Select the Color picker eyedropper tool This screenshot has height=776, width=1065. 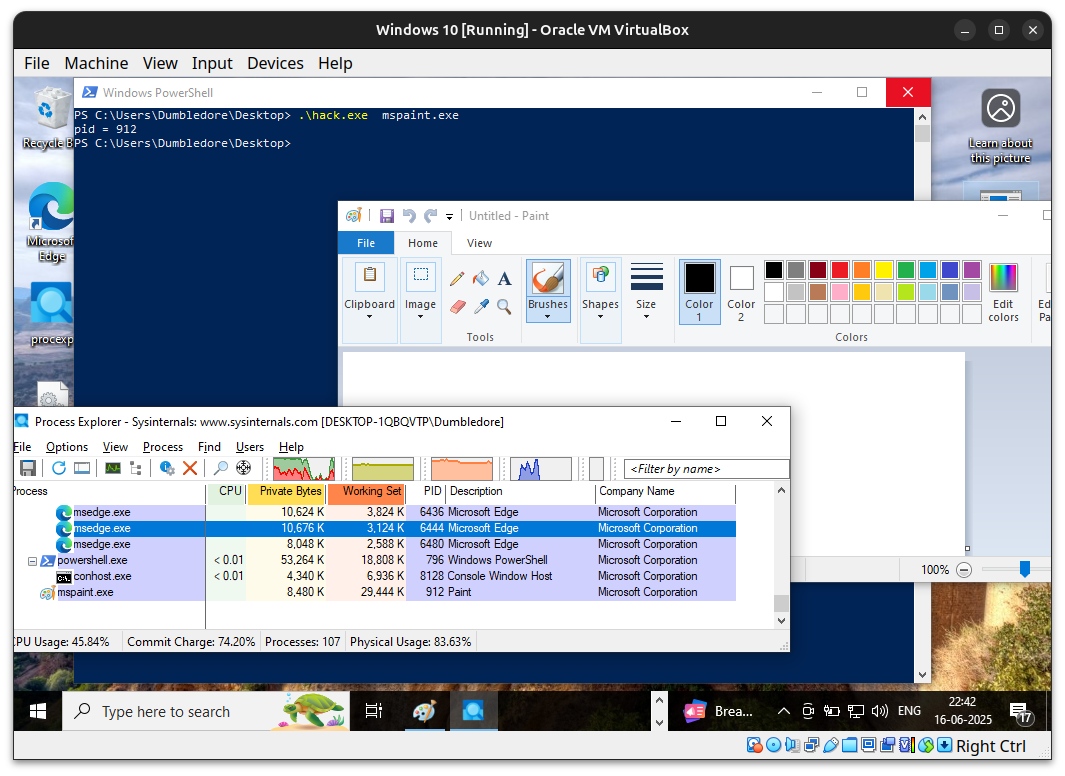(481, 307)
